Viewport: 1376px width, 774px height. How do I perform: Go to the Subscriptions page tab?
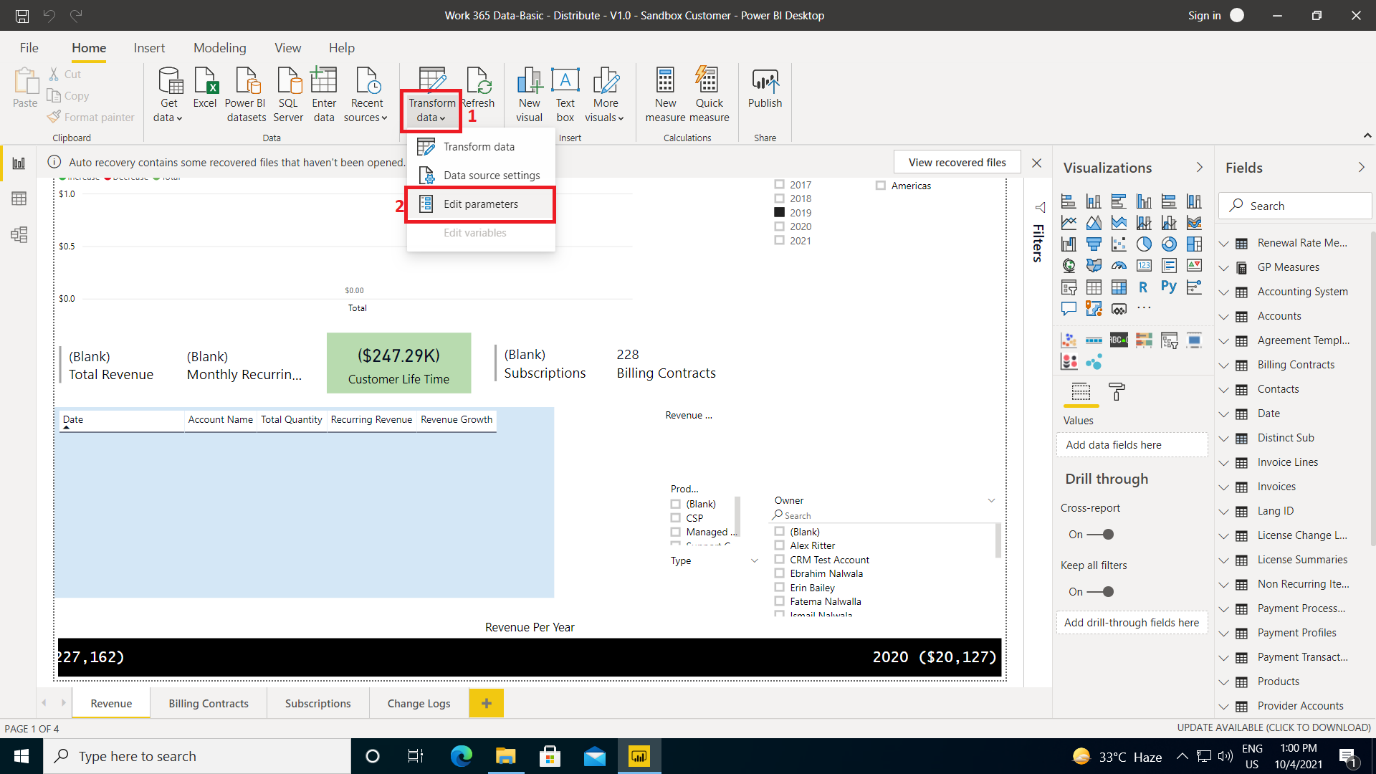click(318, 703)
